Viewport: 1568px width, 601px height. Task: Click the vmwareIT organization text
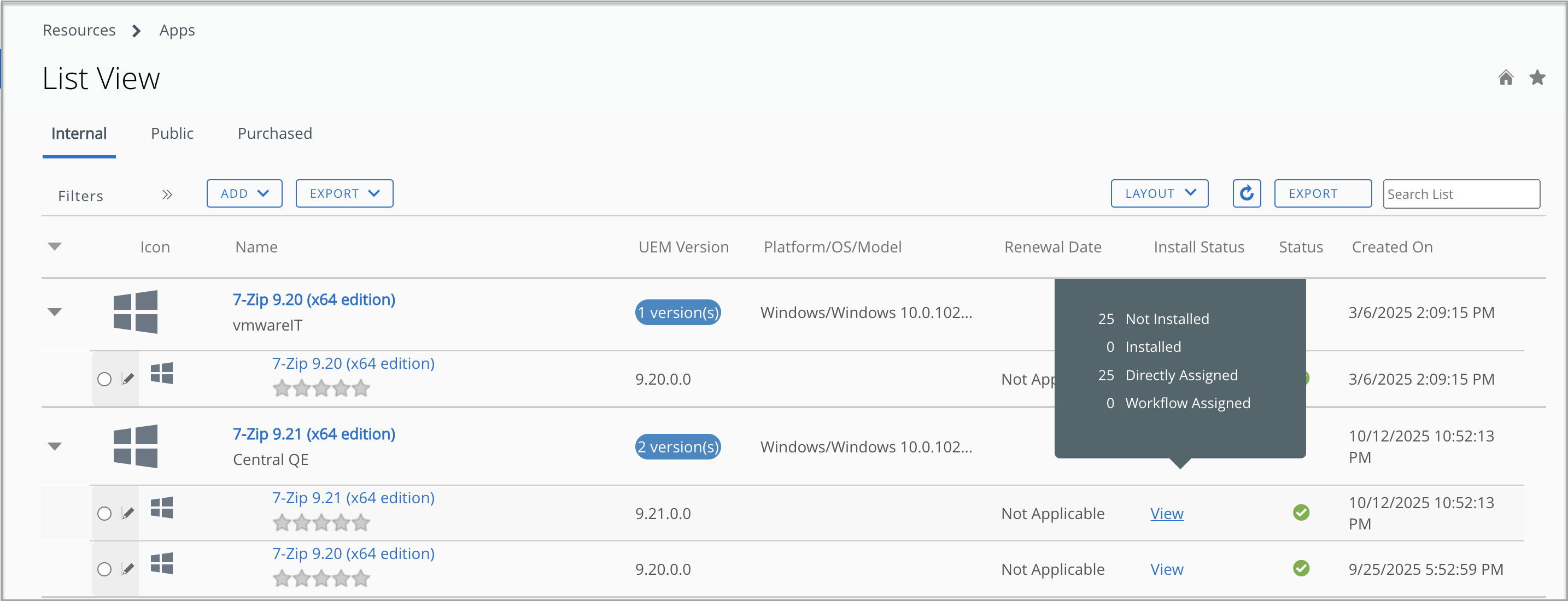(x=267, y=326)
